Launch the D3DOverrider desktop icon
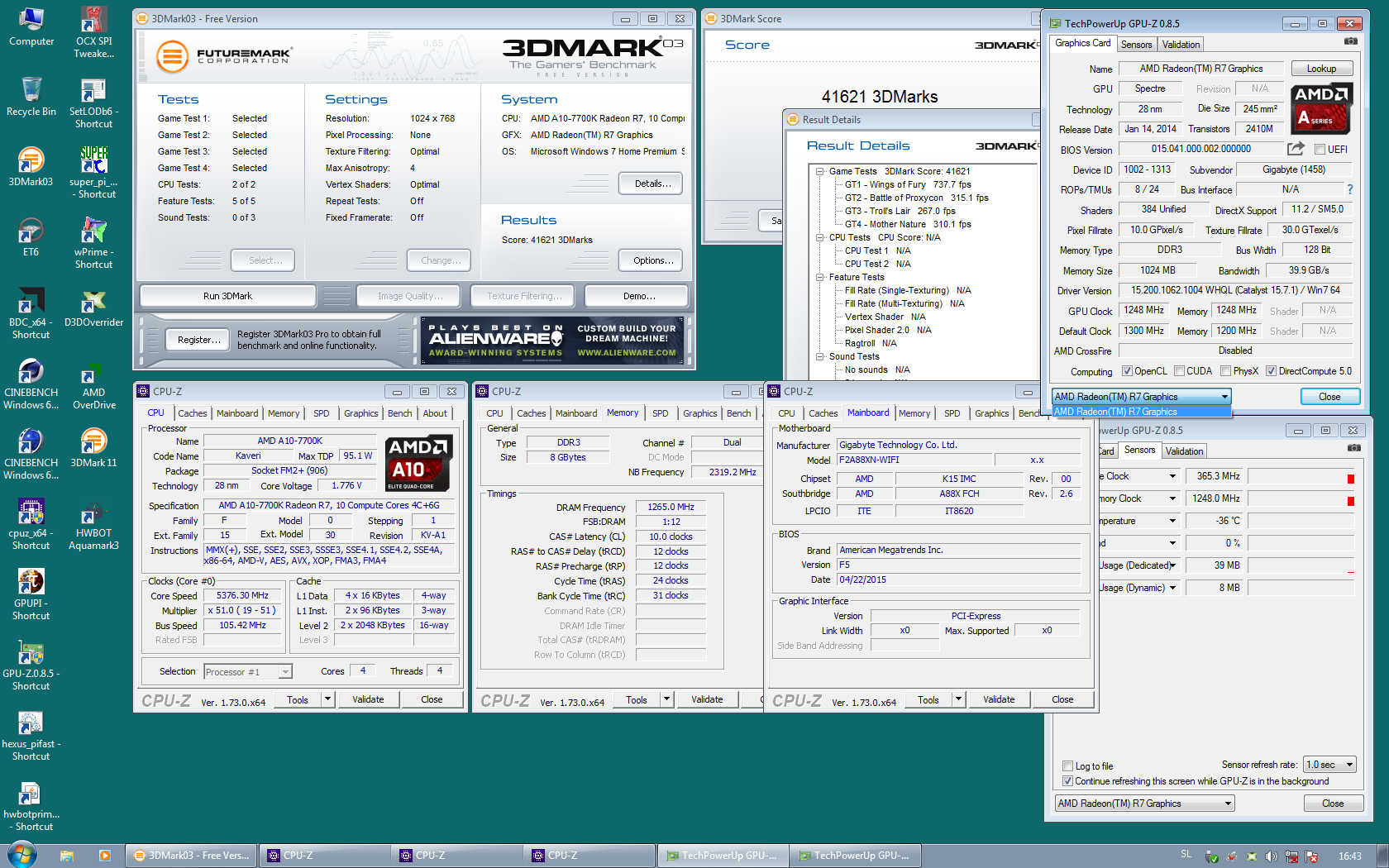 (93, 308)
